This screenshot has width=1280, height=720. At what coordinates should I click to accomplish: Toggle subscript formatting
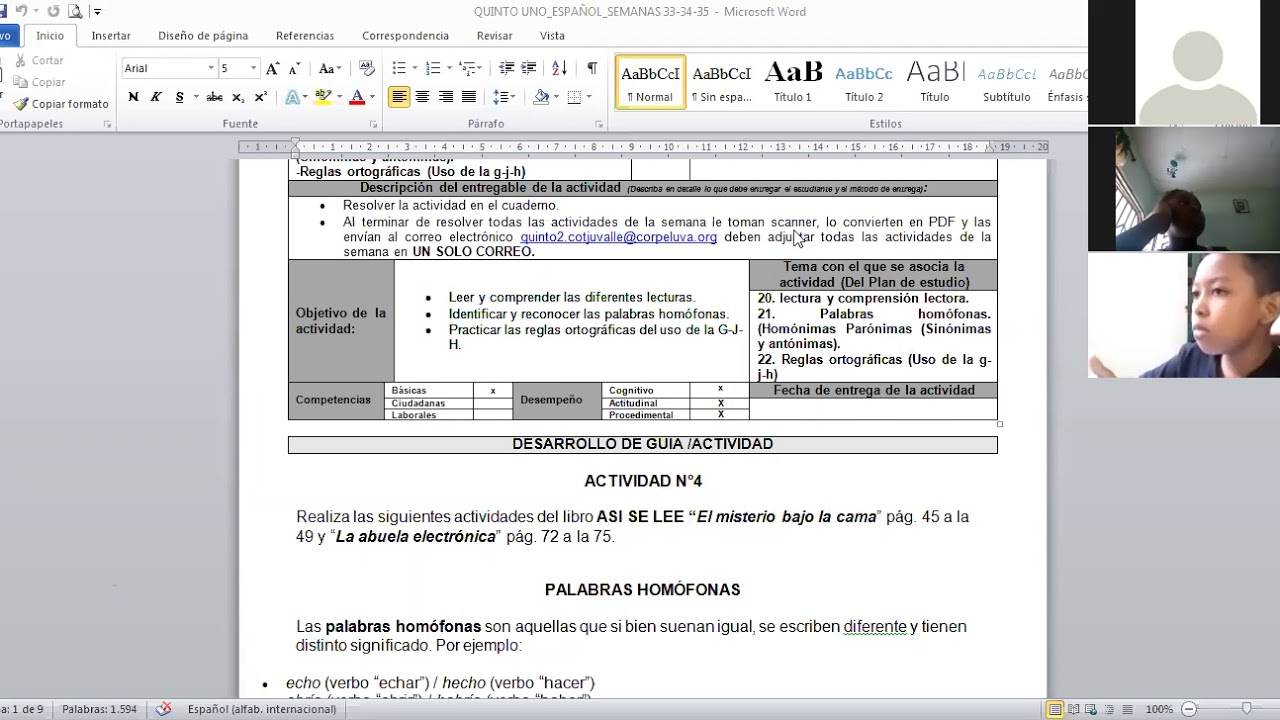pyautogui.click(x=238, y=97)
